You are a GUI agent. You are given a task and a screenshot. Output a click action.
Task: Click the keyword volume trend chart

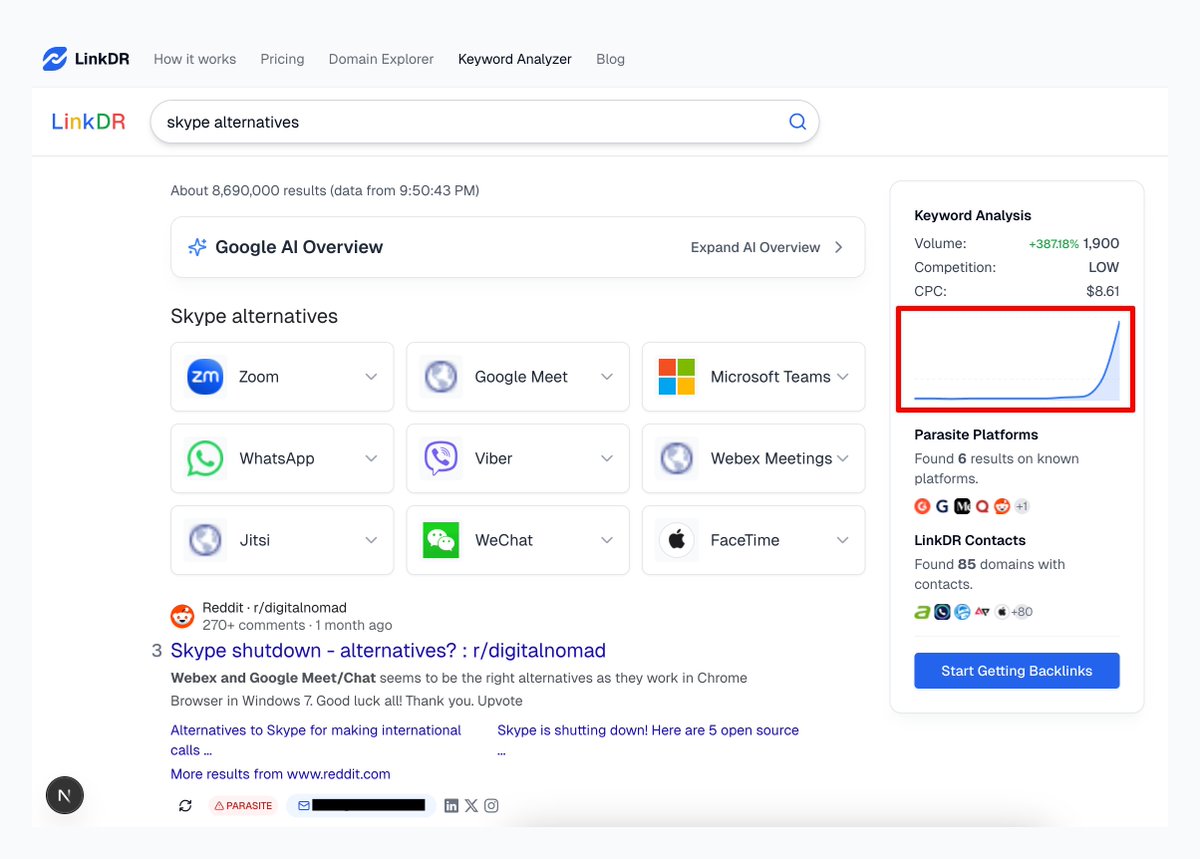[x=1017, y=360]
